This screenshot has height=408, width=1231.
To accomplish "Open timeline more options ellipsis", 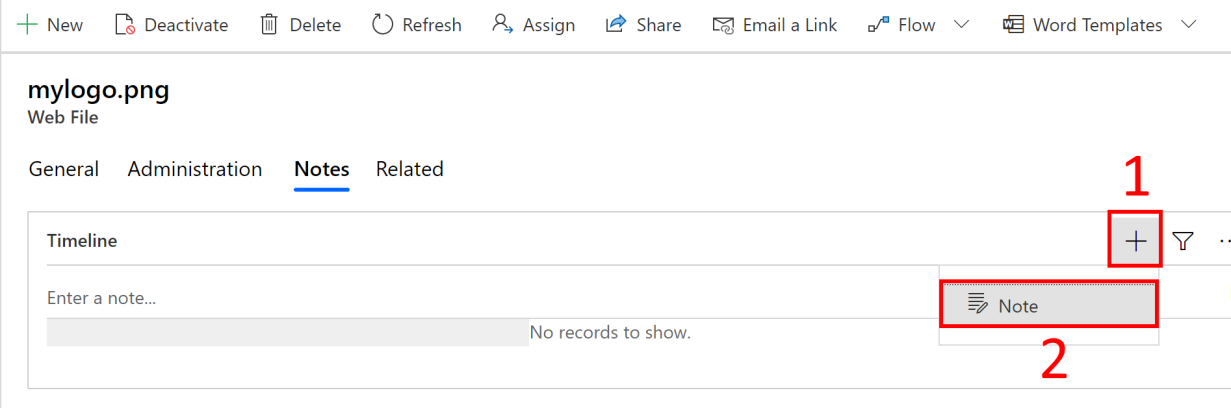I will pos(1224,241).
